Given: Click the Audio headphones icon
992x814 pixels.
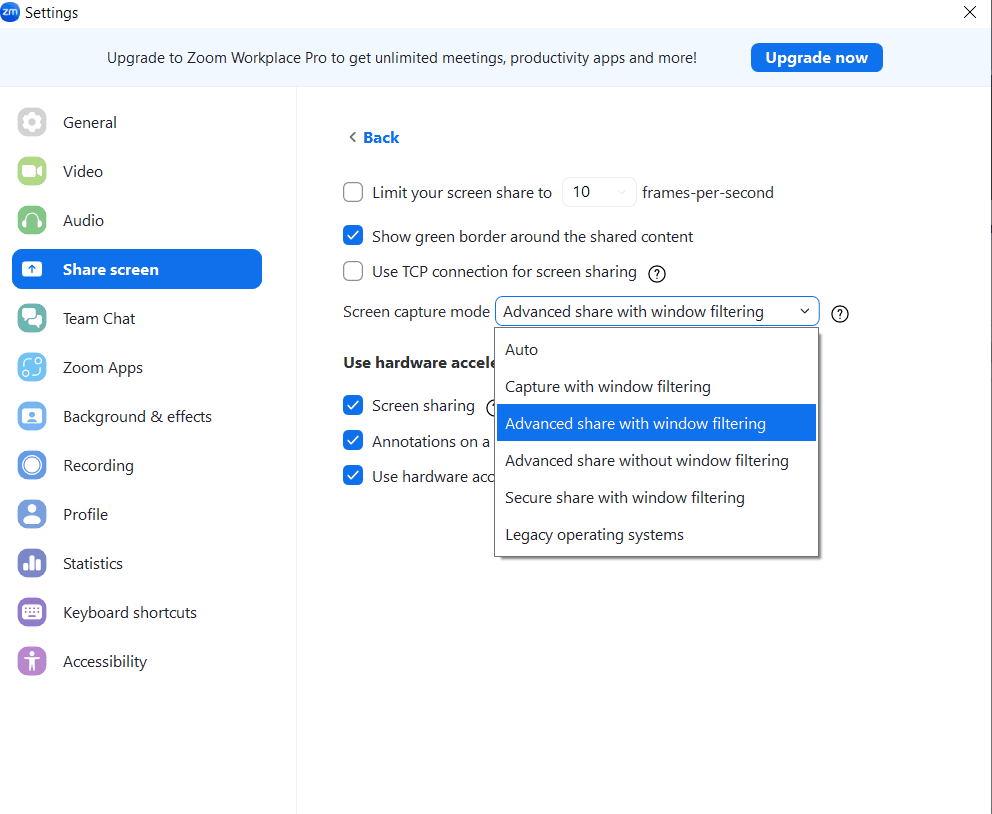Looking at the screenshot, I should (32, 220).
